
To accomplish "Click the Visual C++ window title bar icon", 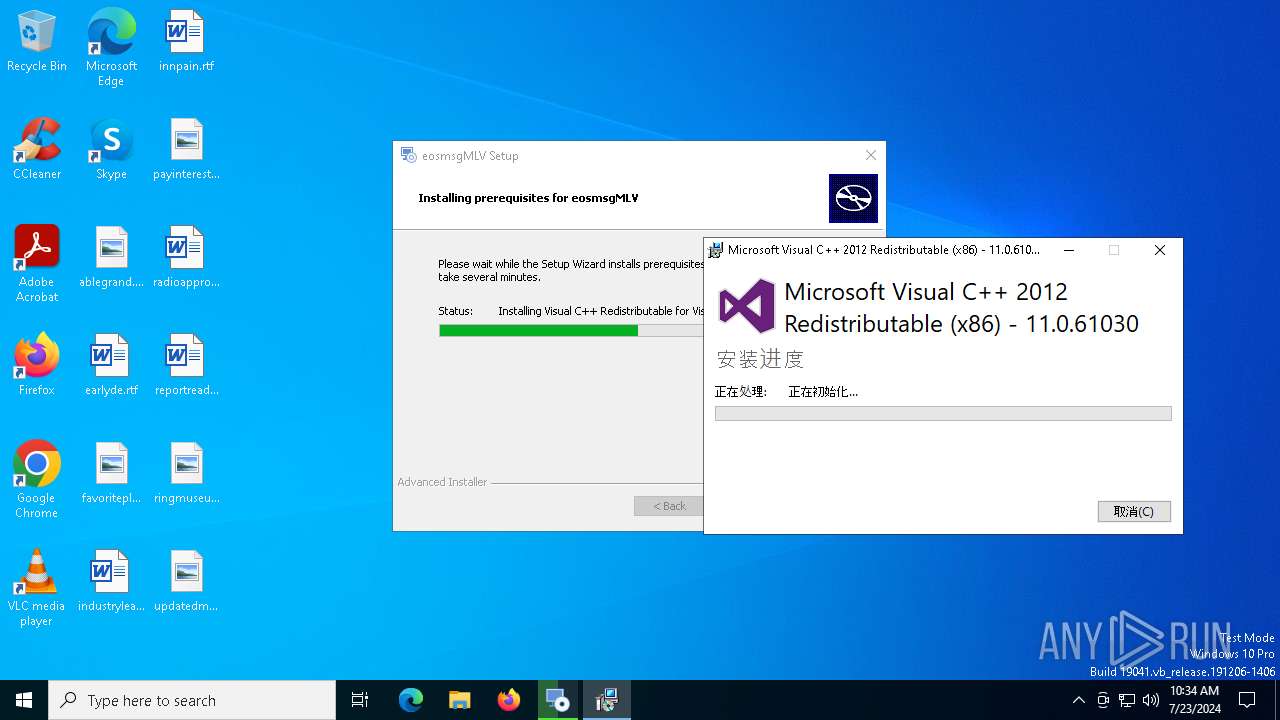I will tap(716, 250).
